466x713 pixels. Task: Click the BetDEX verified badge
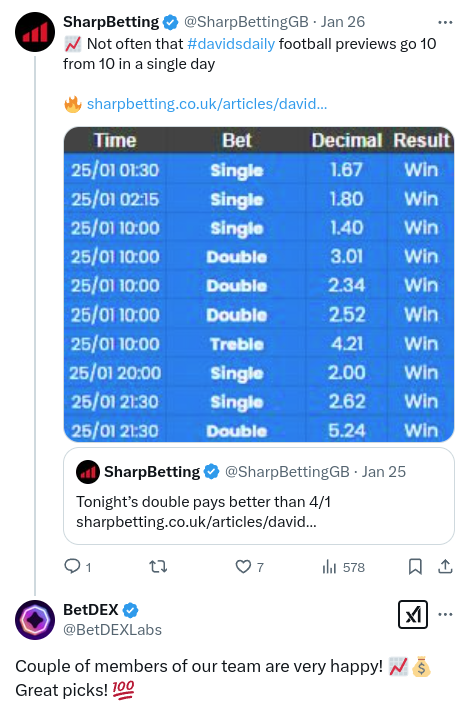(x=130, y=610)
